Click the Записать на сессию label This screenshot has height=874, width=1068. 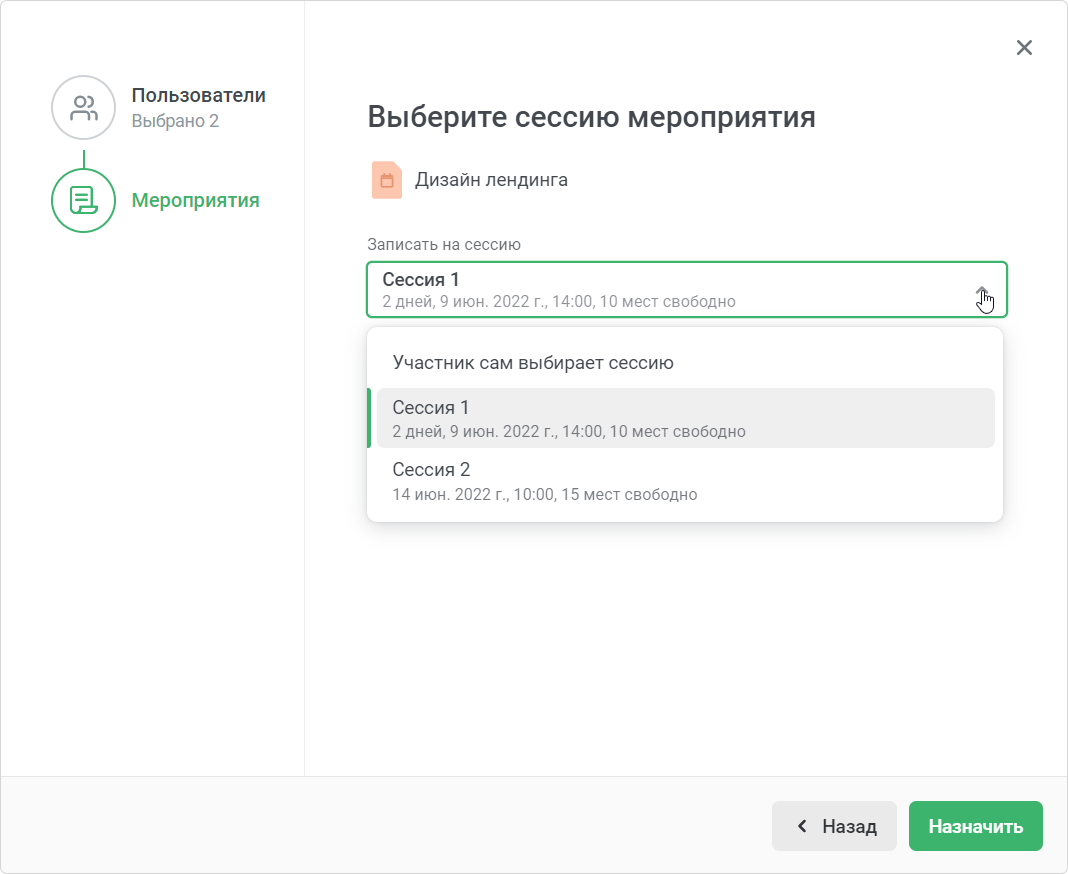point(443,245)
